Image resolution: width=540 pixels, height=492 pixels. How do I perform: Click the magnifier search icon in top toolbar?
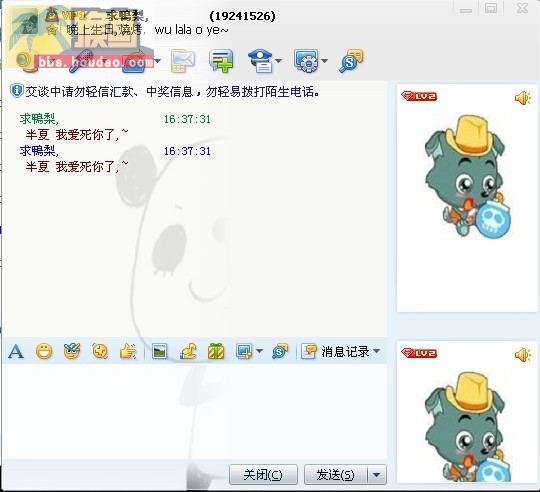point(351,61)
